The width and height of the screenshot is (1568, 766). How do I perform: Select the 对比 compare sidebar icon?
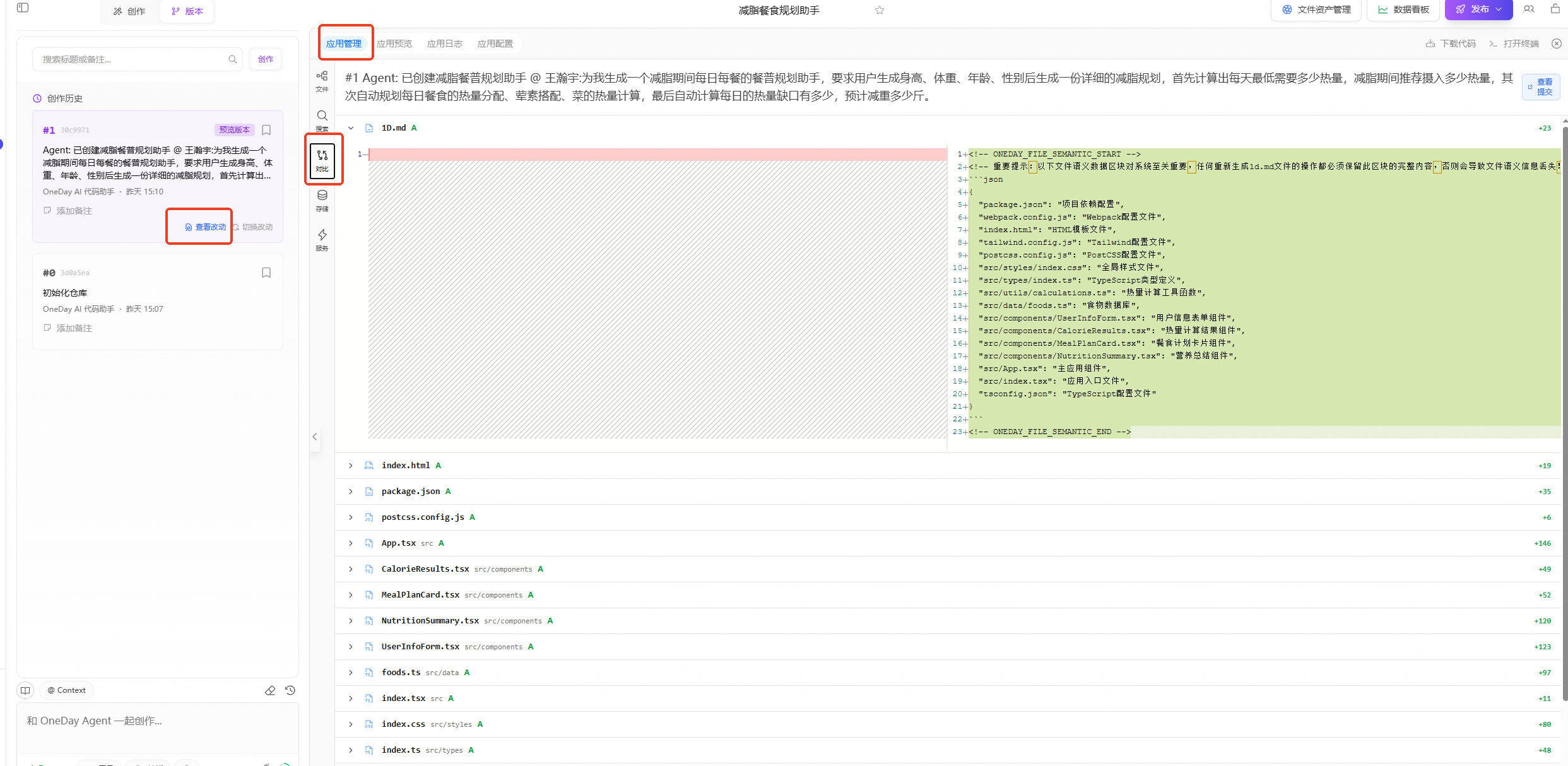point(322,160)
